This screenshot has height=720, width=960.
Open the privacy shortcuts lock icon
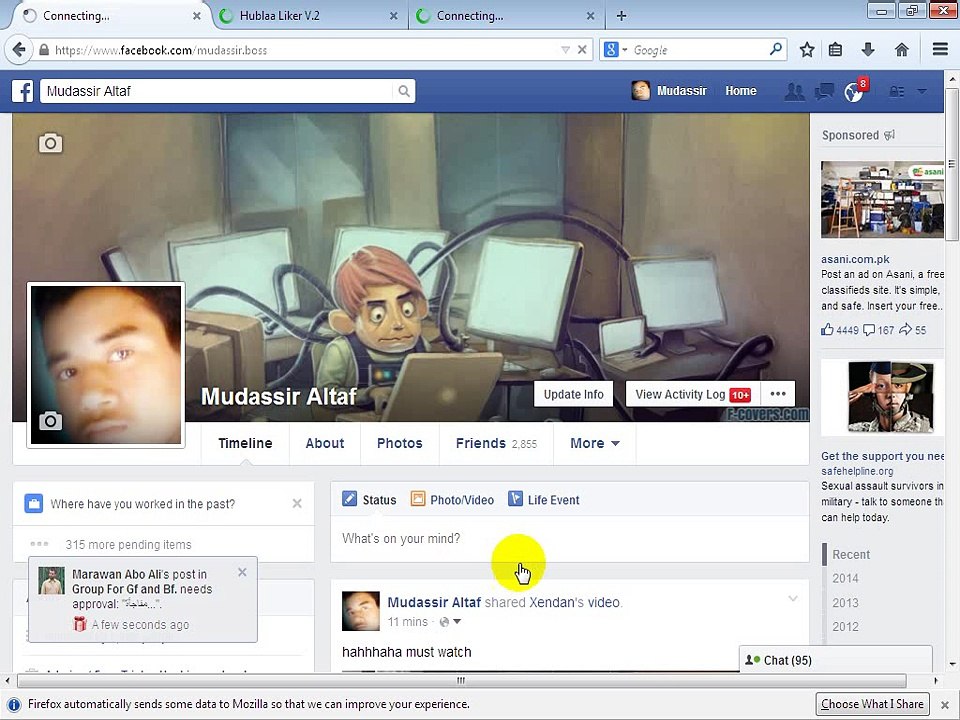[897, 92]
